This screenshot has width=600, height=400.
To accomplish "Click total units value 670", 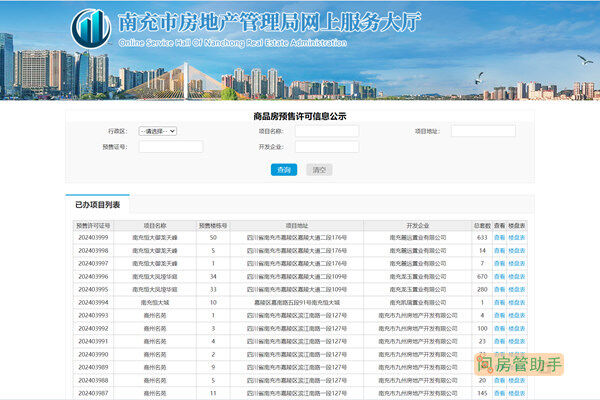I will pyautogui.click(x=482, y=276).
